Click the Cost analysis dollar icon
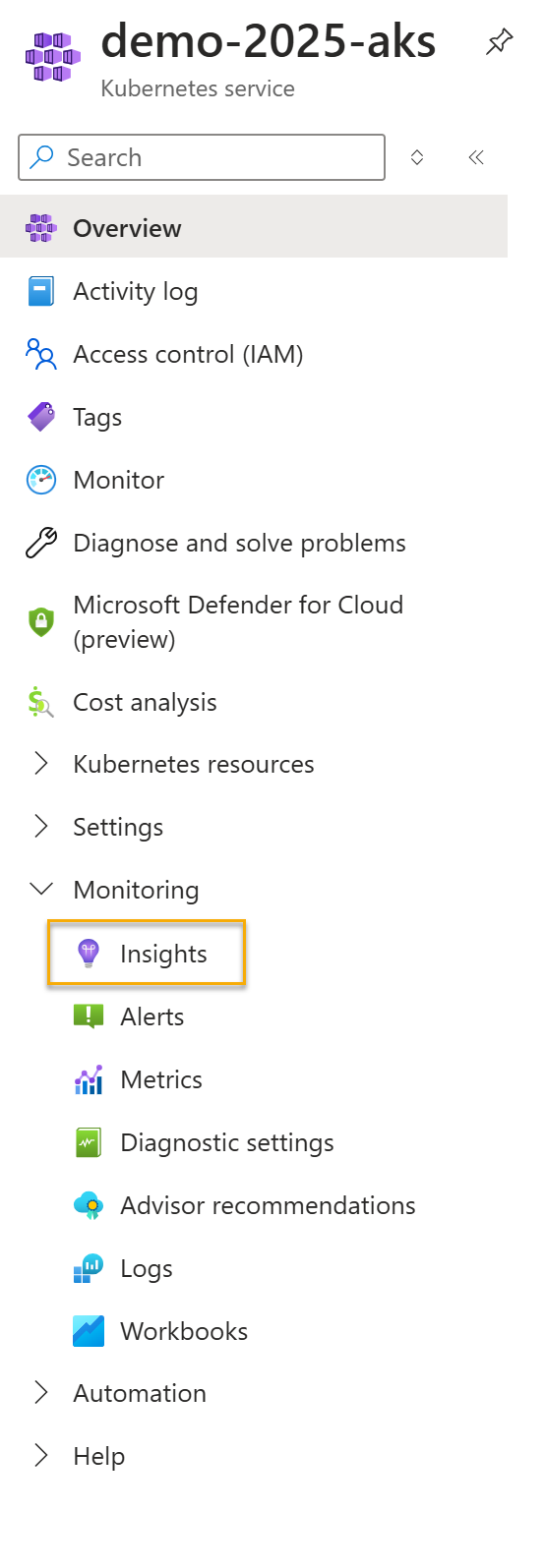The image size is (545, 1568). pos(41,703)
